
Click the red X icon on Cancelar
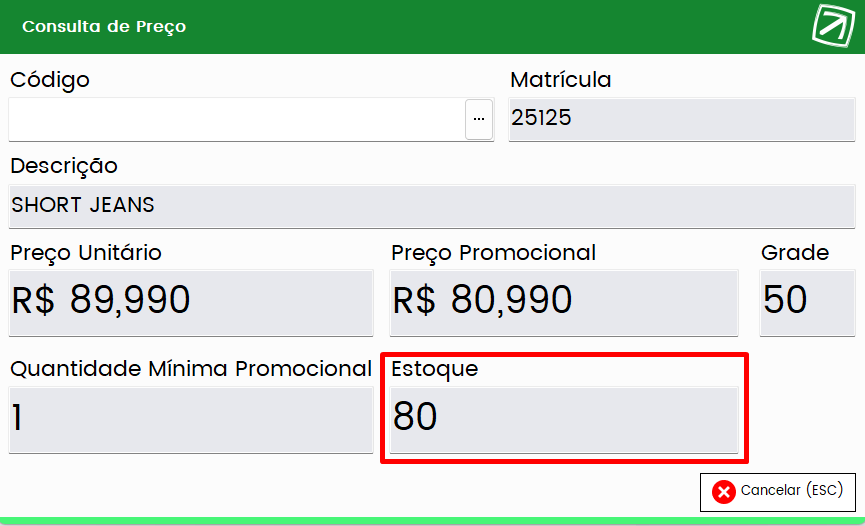click(723, 492)
